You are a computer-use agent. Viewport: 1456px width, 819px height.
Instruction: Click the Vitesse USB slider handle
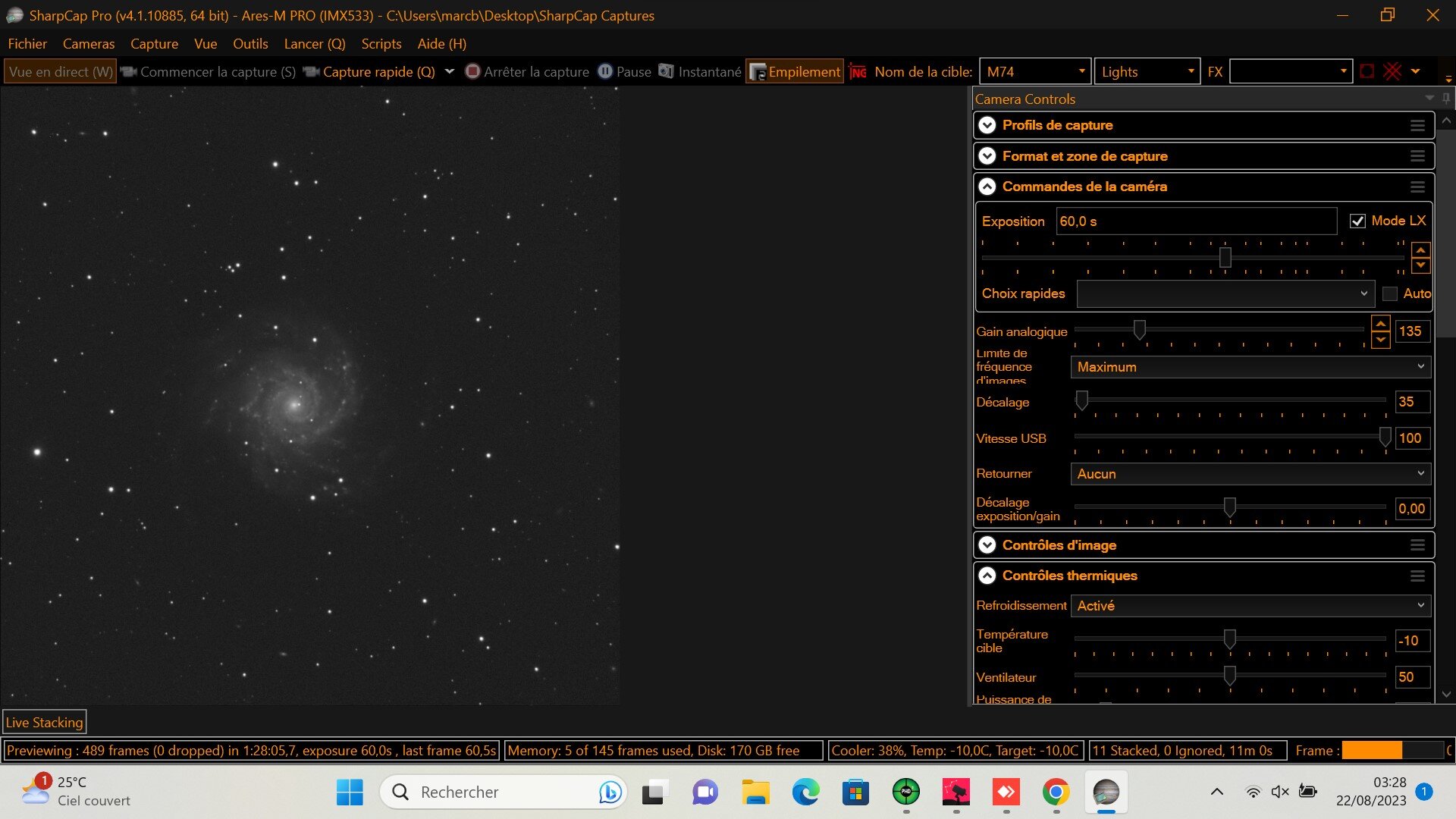pyautogui.click(x=1385, y=436)
